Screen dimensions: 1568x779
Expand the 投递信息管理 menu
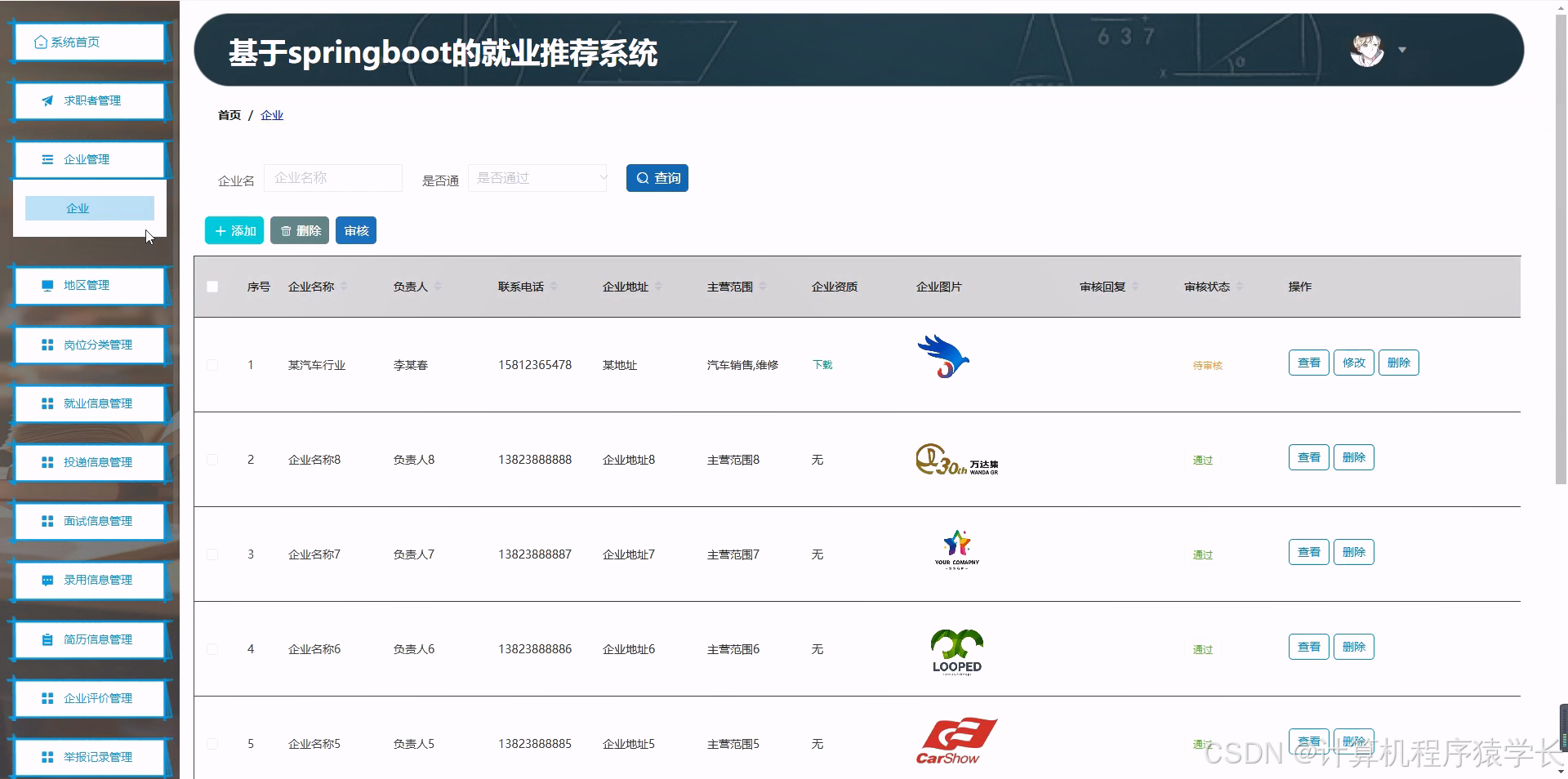(90, 462)
